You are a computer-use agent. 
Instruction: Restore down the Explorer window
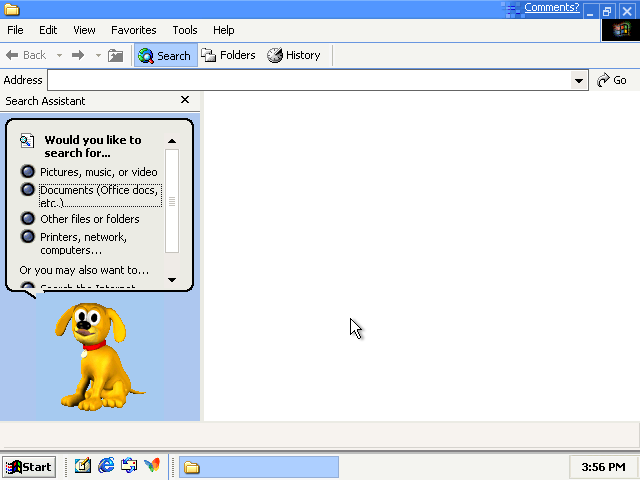[608, 11]
